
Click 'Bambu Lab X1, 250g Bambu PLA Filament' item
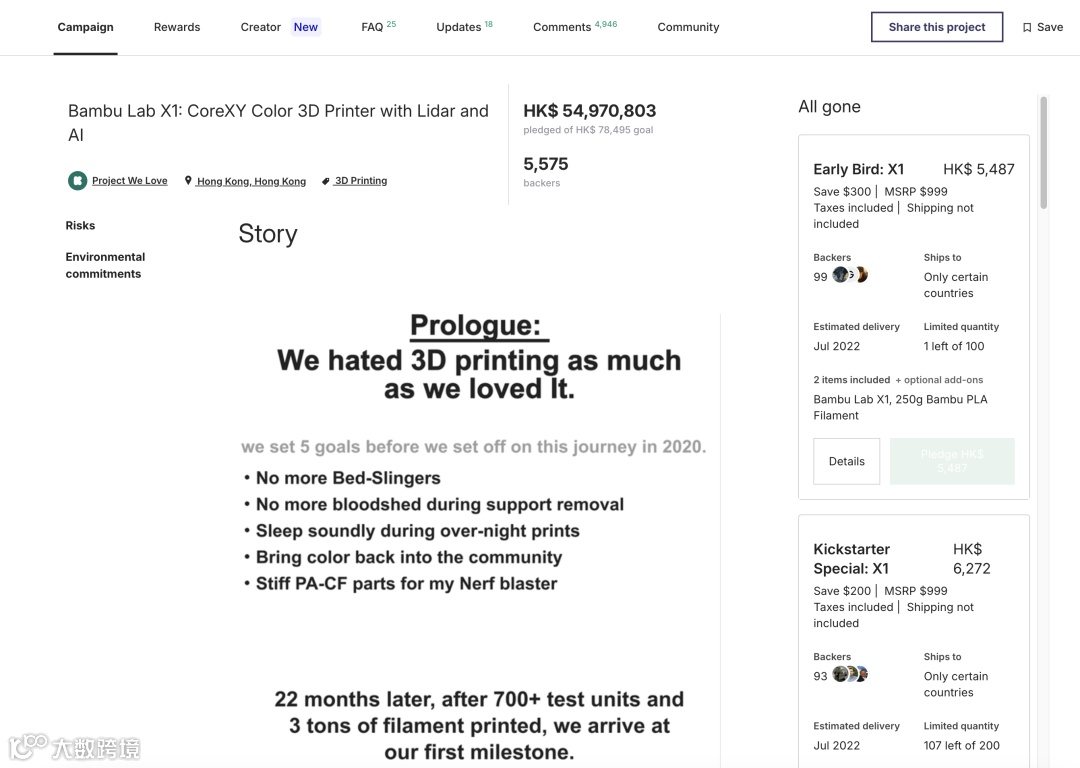(x=900, y=407)
